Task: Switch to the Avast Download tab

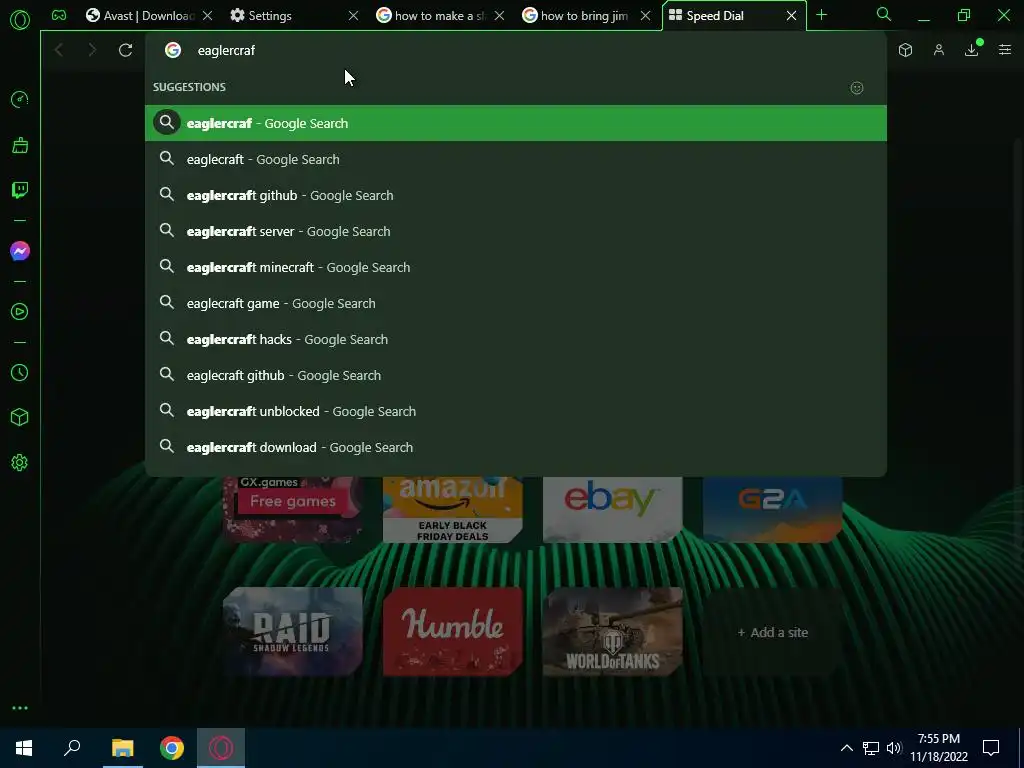Action: [140, 16]
